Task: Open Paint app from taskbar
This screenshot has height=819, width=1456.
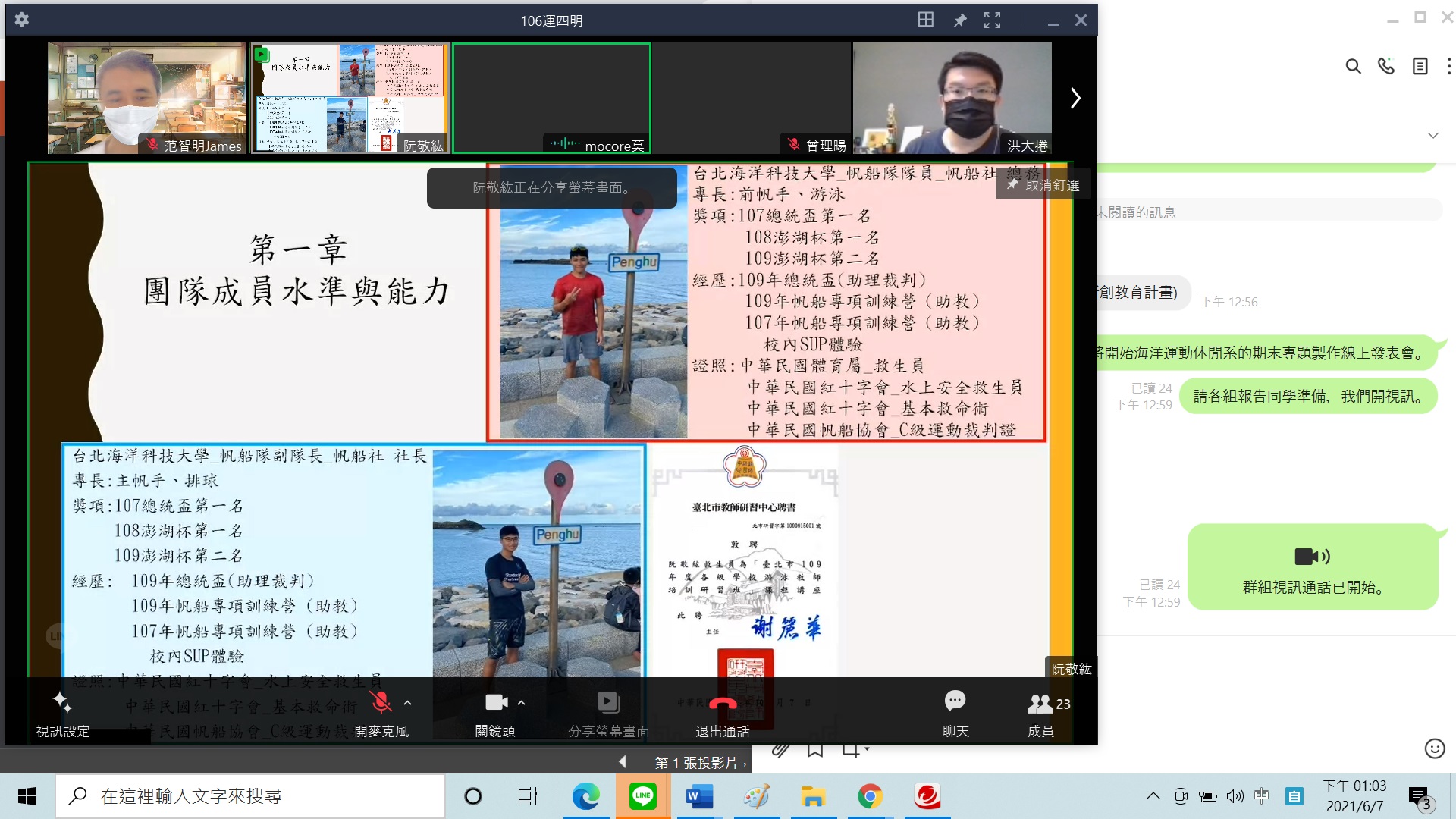Action: [756, 796]
